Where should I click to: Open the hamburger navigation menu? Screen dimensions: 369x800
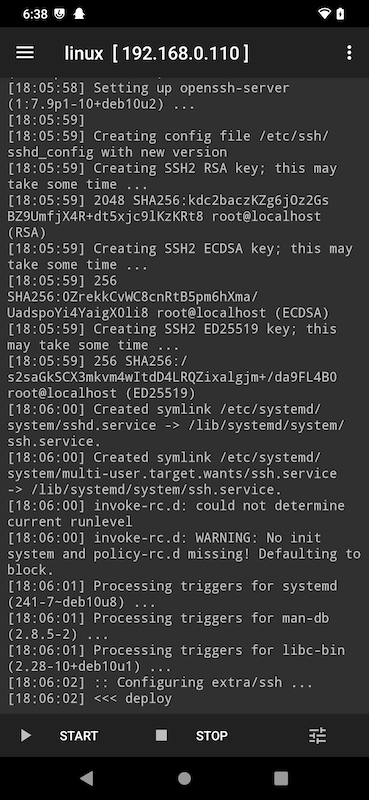(x=25, y=53)
